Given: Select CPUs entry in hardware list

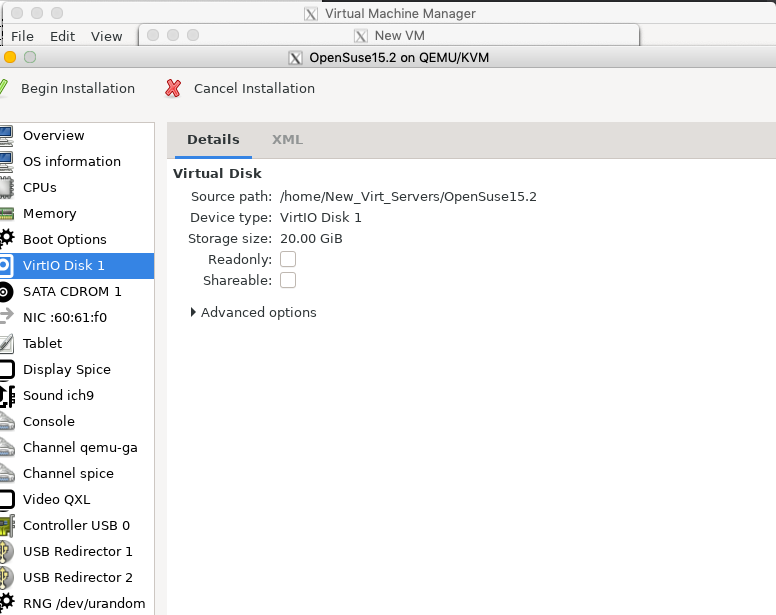Looking at the screenshot, I should pos(77,188).
